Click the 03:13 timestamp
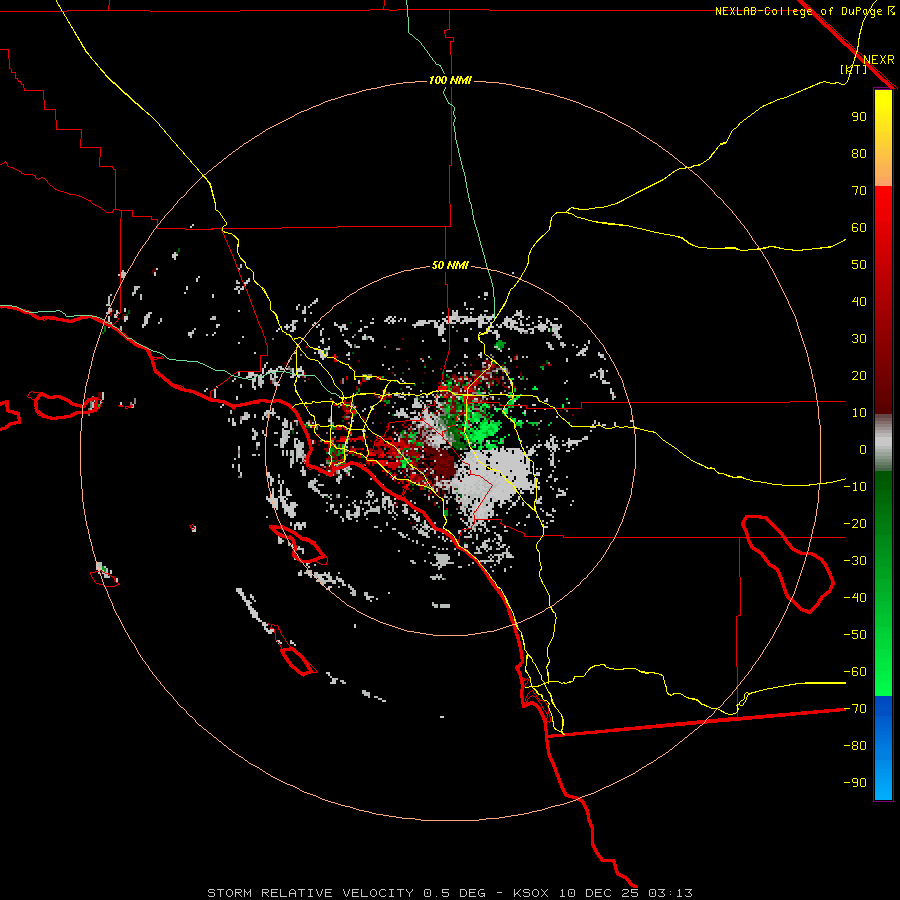 tap(670, 893)
